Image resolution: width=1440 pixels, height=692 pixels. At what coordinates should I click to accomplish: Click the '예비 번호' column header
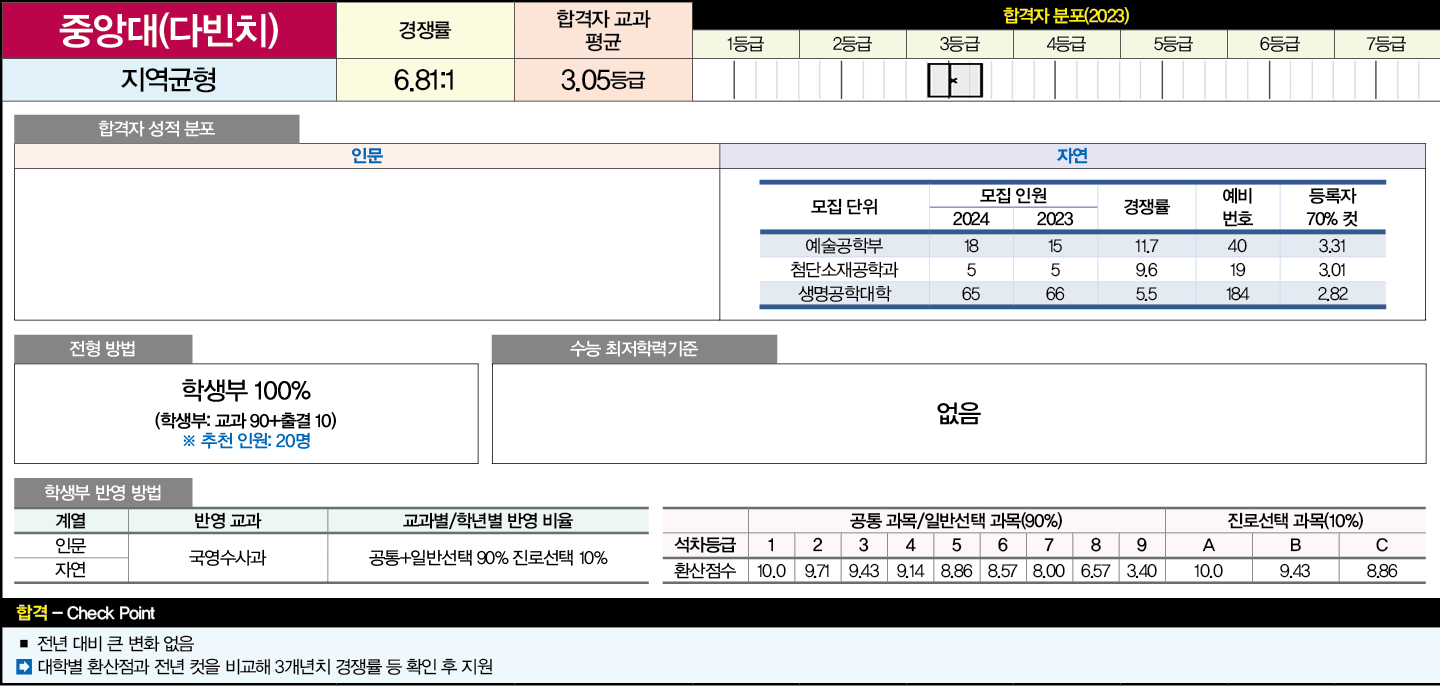(1237, 207)
